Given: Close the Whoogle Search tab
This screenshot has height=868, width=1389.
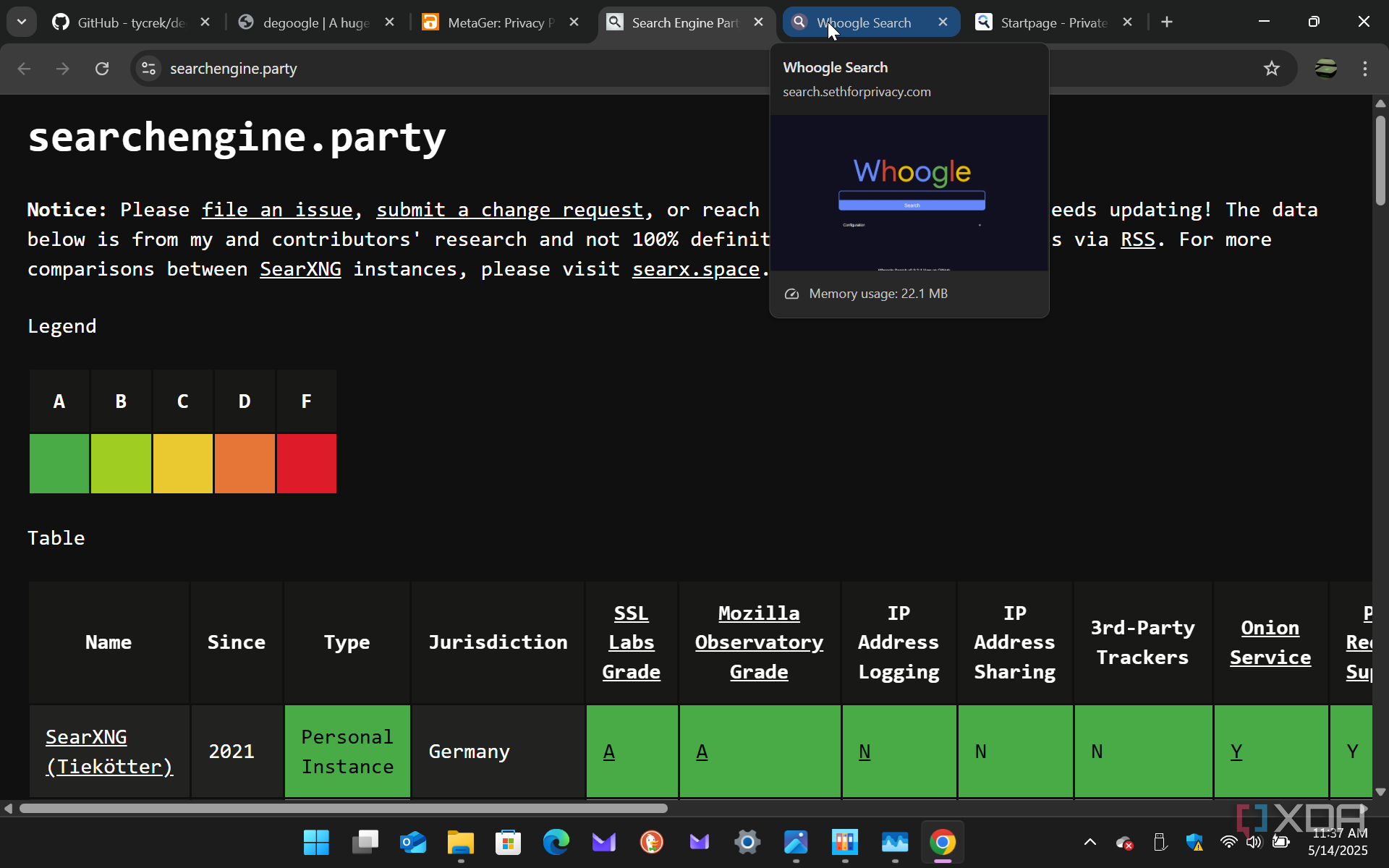Looking at the screenshot, I should pyautogui.click(x=943, y=22).
